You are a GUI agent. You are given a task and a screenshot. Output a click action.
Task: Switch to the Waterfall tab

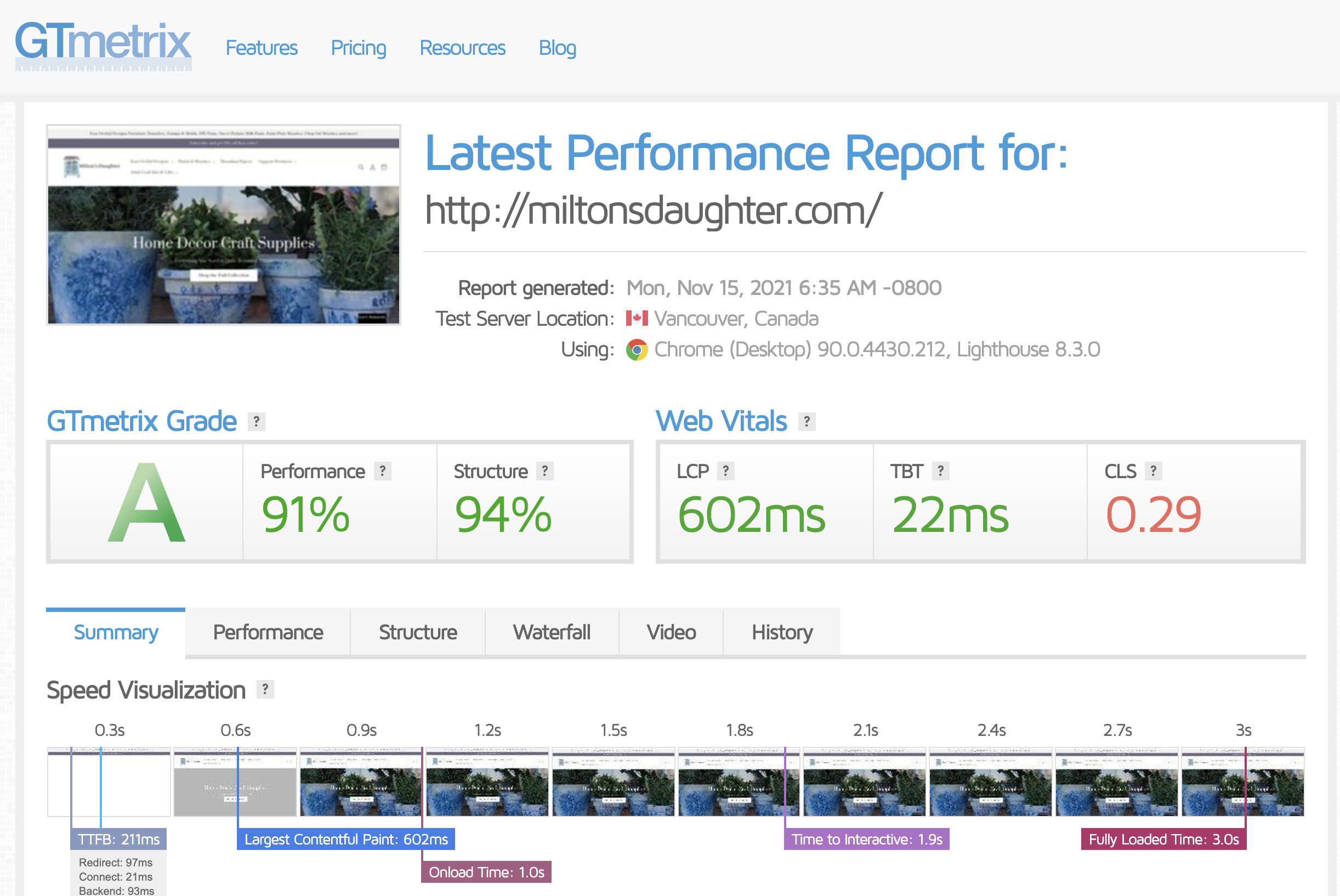[551, 633]
